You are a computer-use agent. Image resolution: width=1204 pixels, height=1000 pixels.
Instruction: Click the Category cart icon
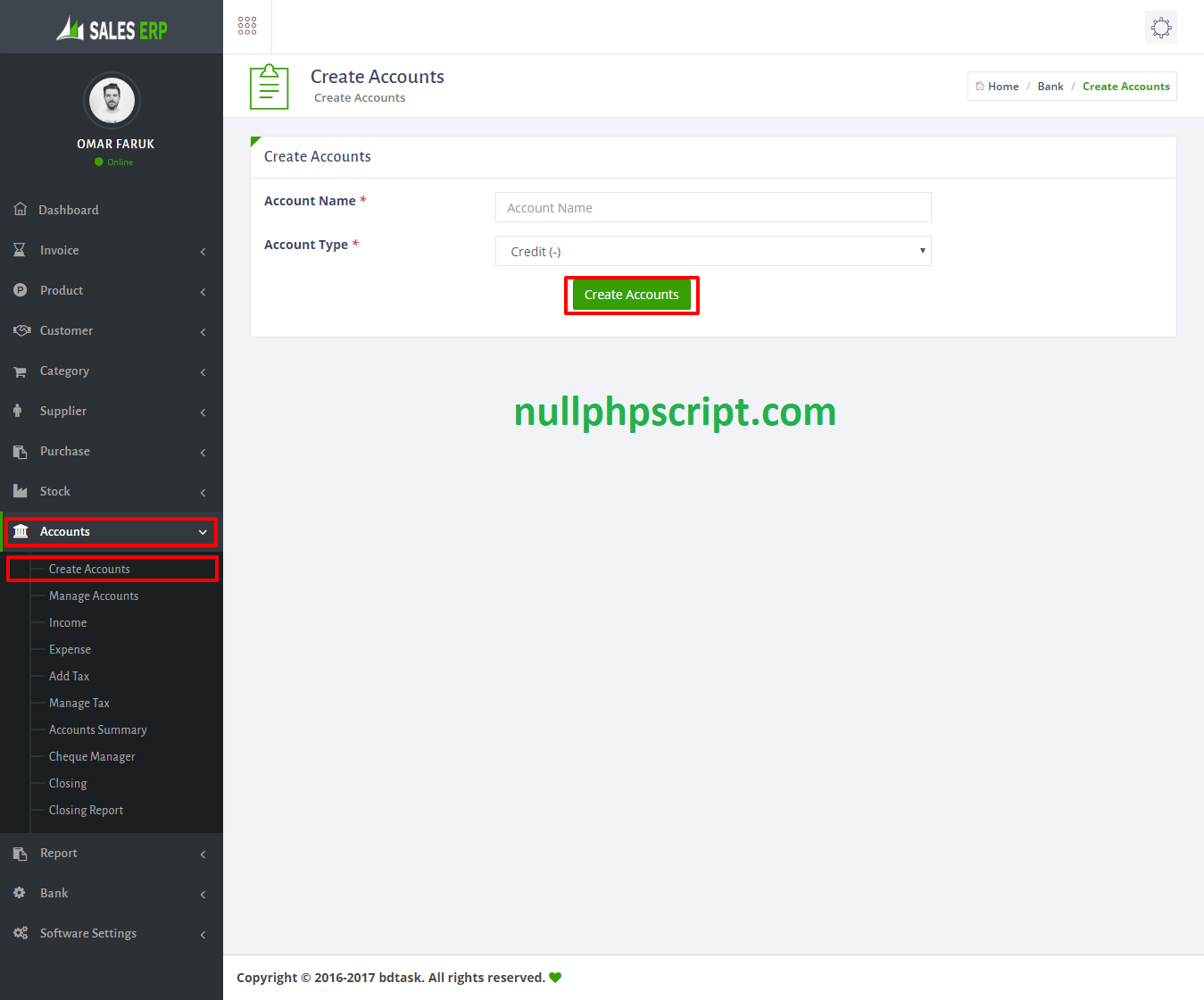click(20, 371)
